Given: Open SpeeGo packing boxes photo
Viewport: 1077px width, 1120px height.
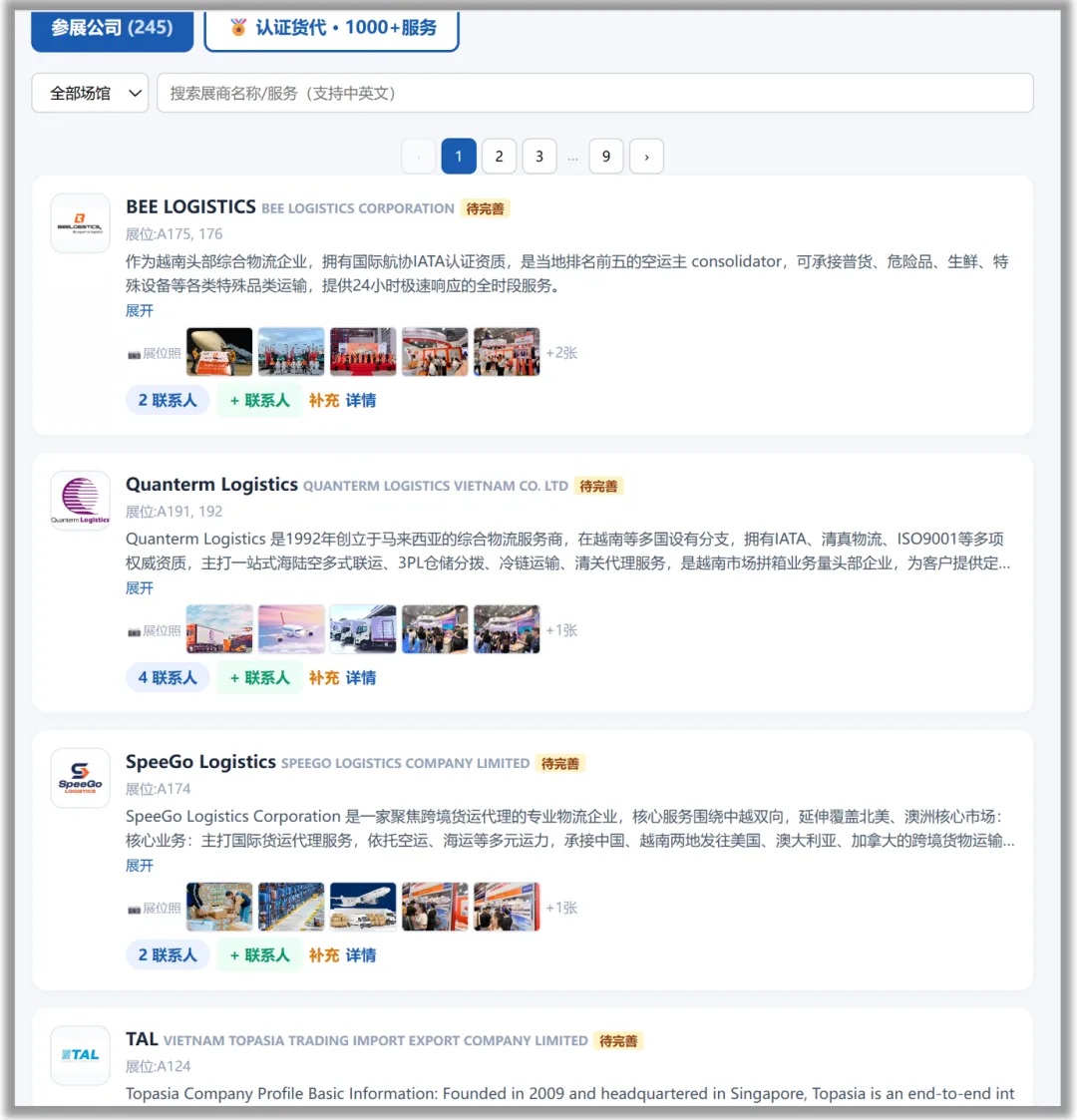Looking at the screenshot, I should click(219, 908).
